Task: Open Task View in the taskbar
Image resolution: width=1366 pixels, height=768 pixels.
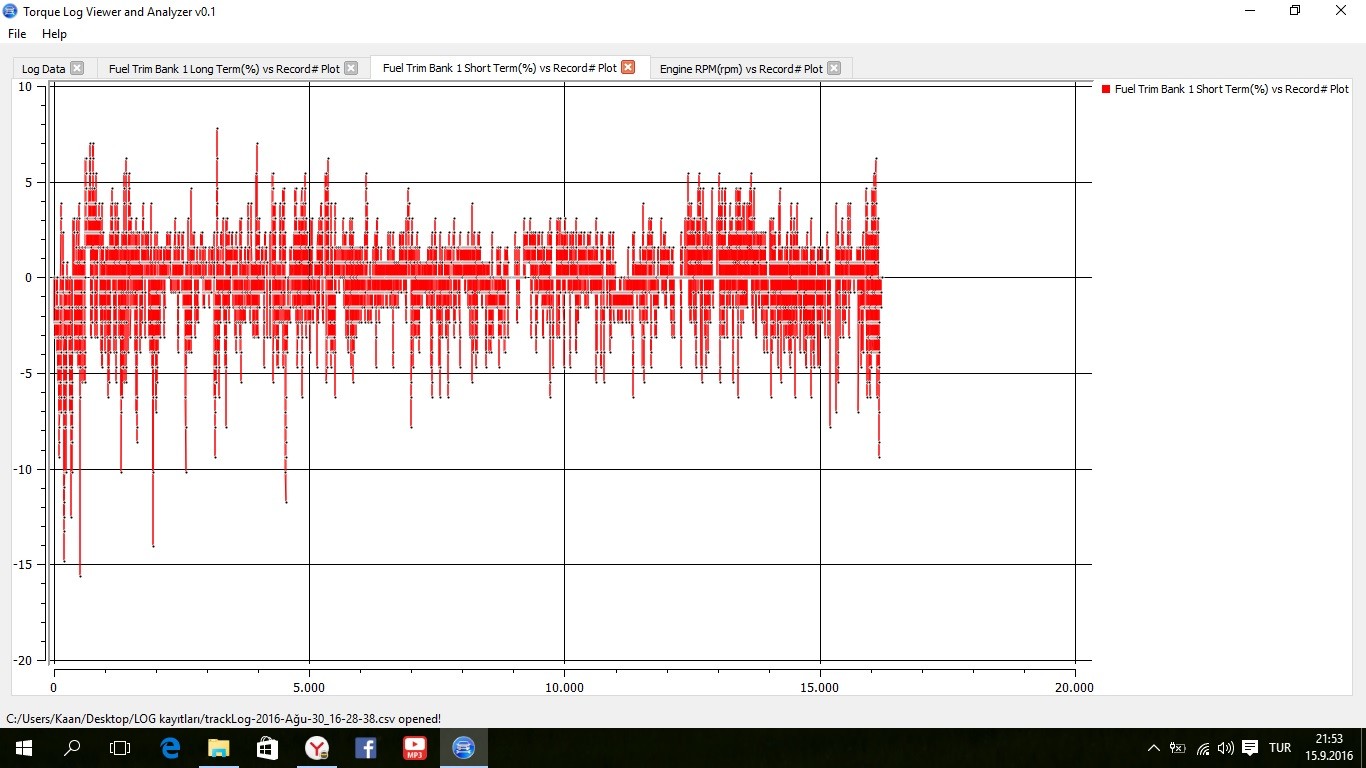Action: pos(120,747)
